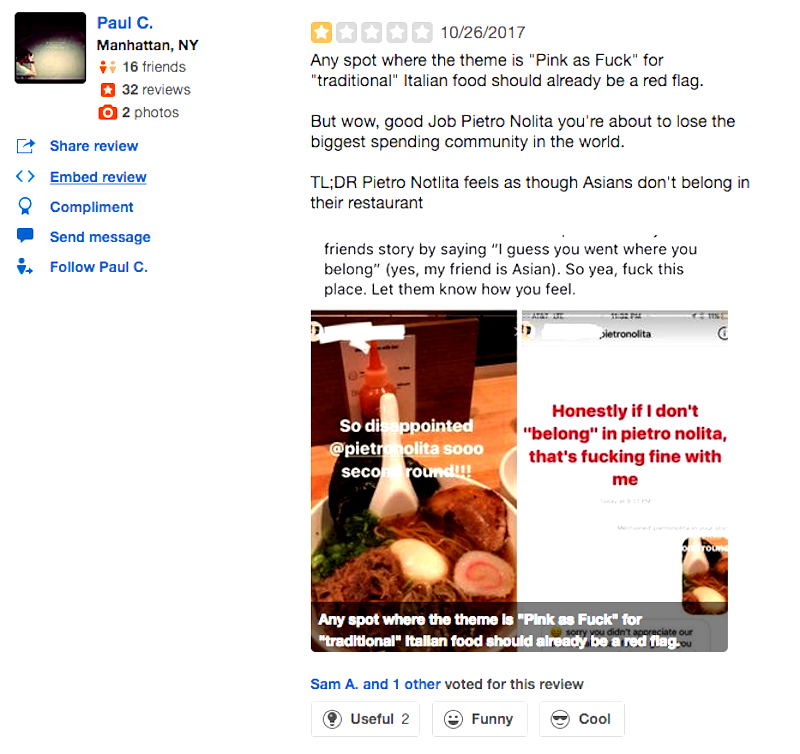800x754 pixels.
Task: Click the Follow Paul C. person icon
Action: pos(24,266)
